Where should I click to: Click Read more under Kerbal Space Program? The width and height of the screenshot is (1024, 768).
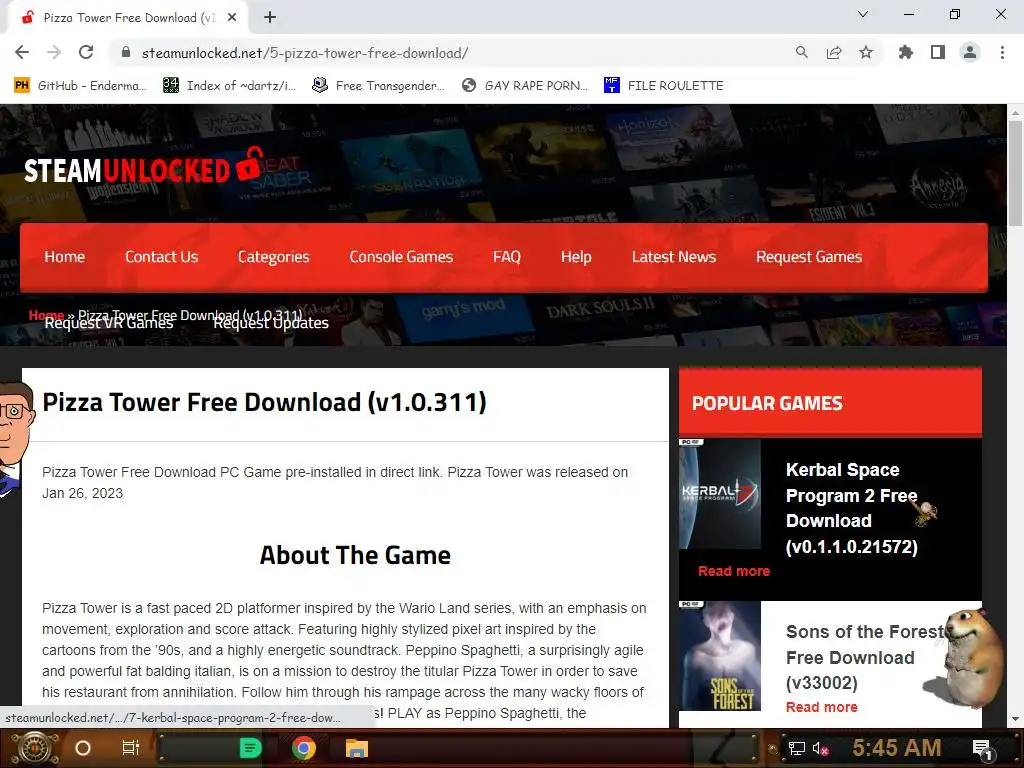(734, 571)
